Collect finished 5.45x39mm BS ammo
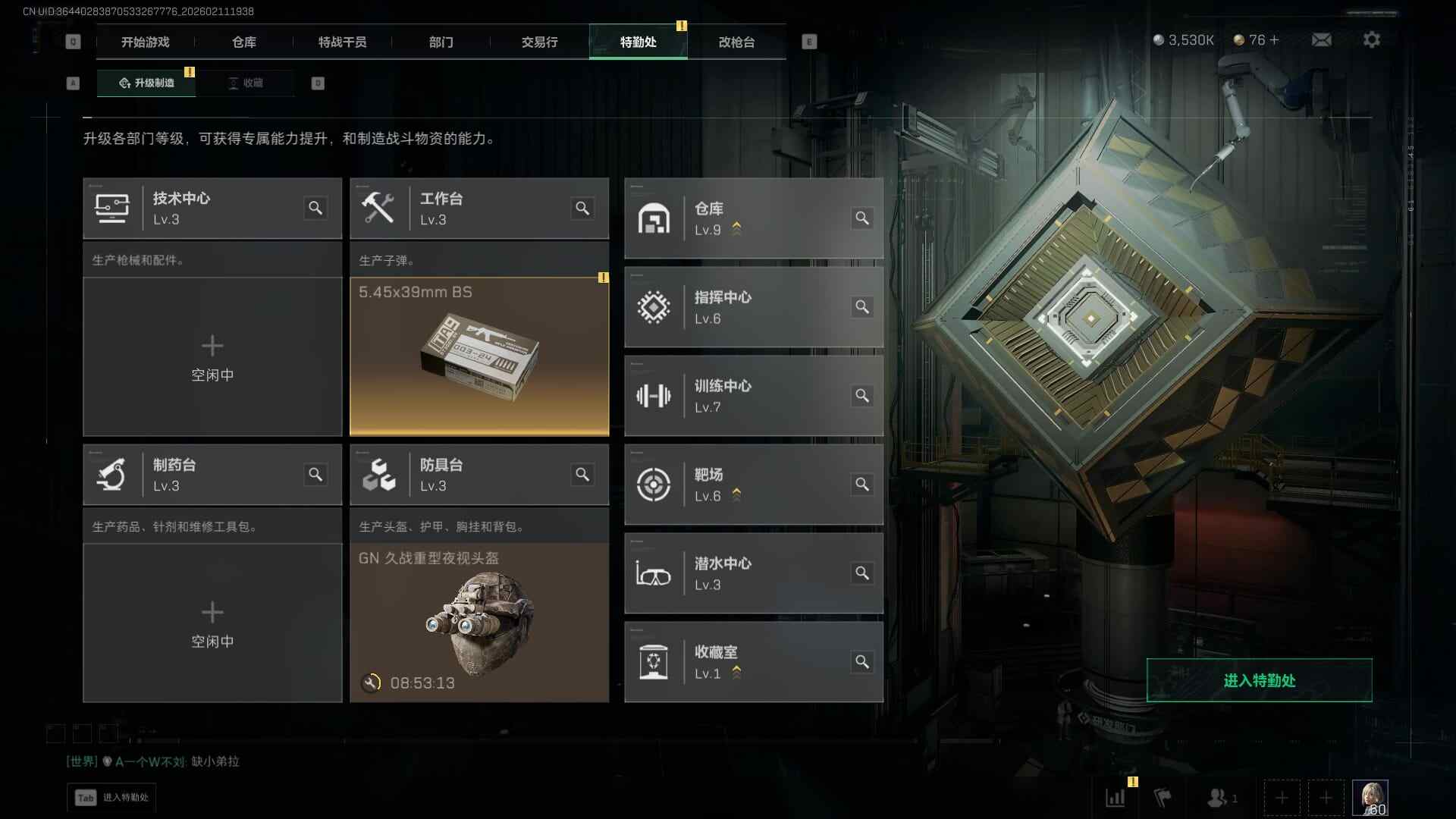 (x=479, y=356)
